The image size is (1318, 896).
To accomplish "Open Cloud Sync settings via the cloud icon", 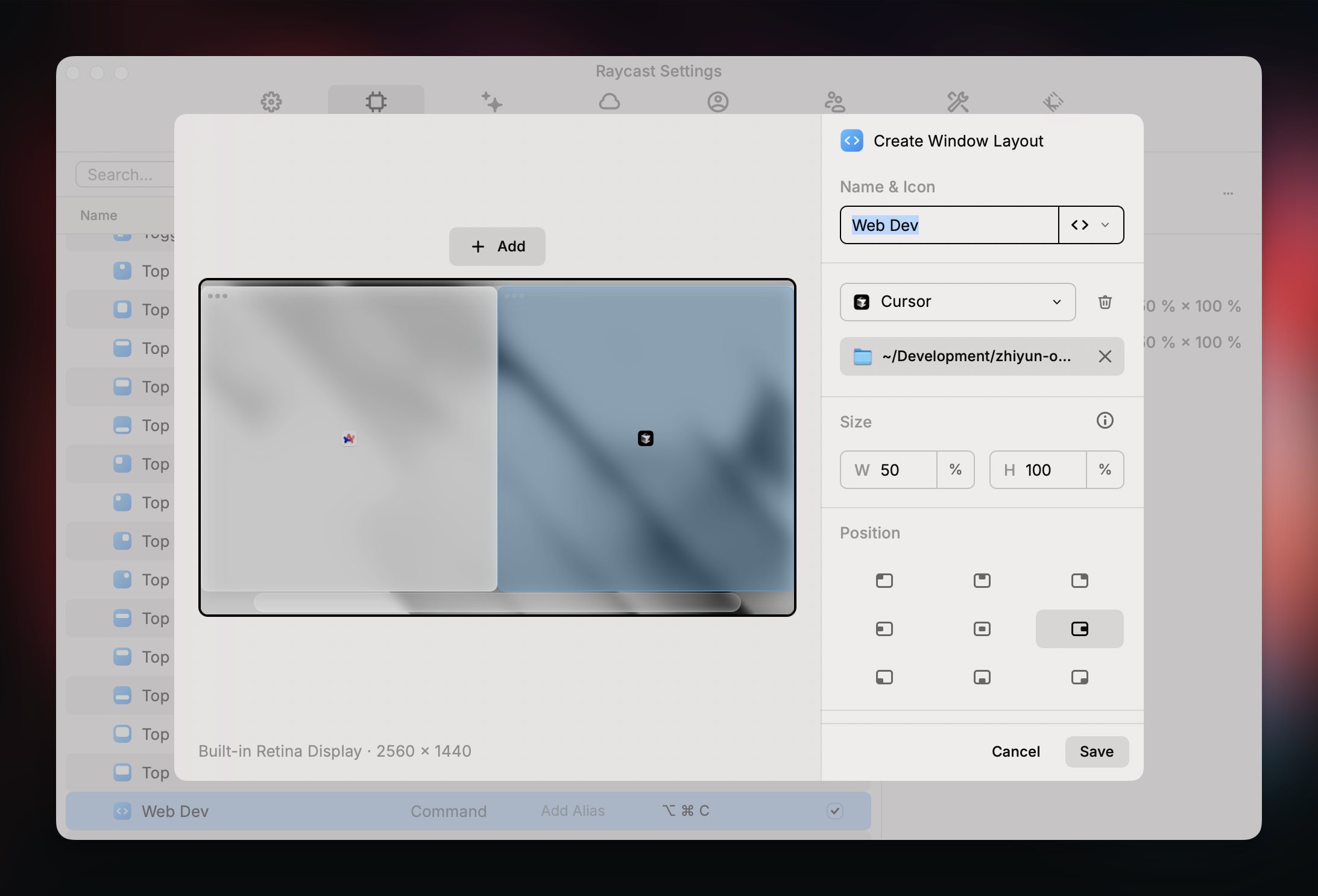I will (608, 101).
